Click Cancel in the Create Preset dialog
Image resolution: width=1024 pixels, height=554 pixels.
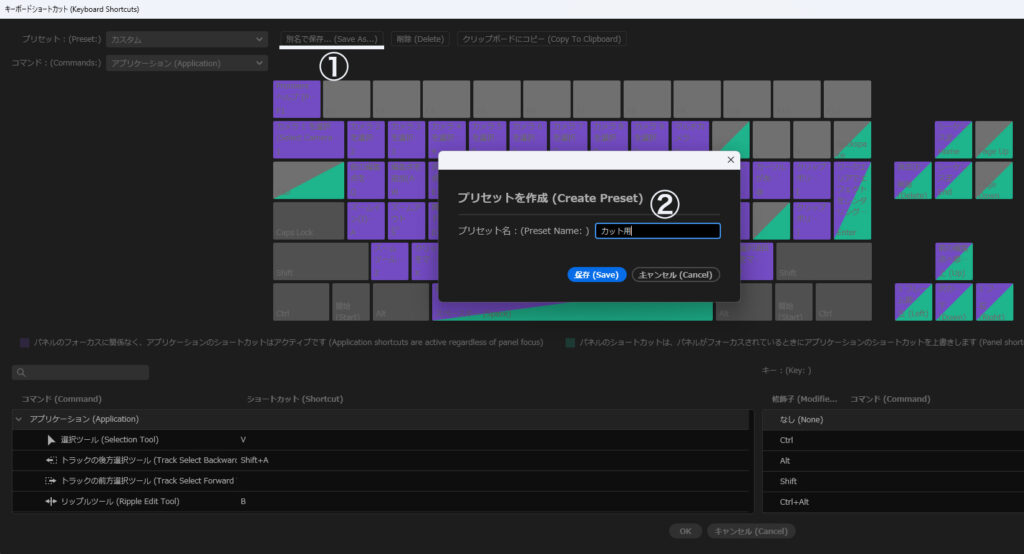click(x=675, y=274)
